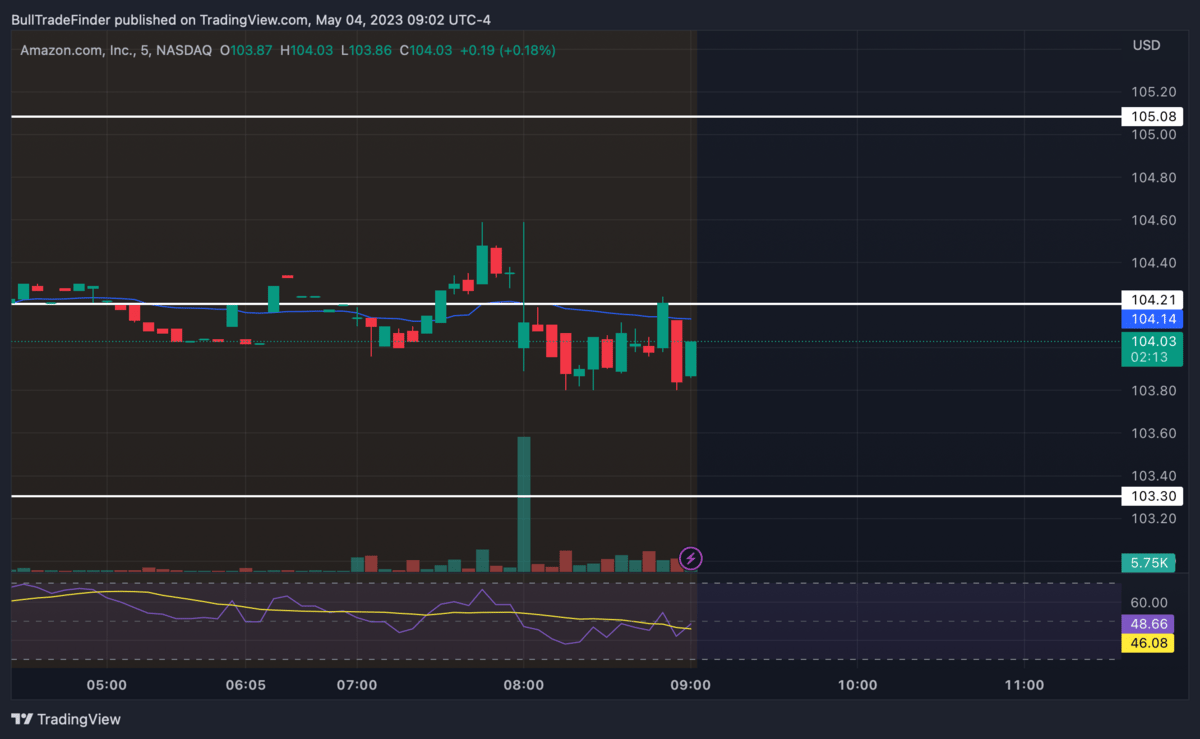This screenshot has width=1200, height=739.
Task: Click the purple lightning bolt event icon
Action: pyautogui.click(x=690, y=559)
